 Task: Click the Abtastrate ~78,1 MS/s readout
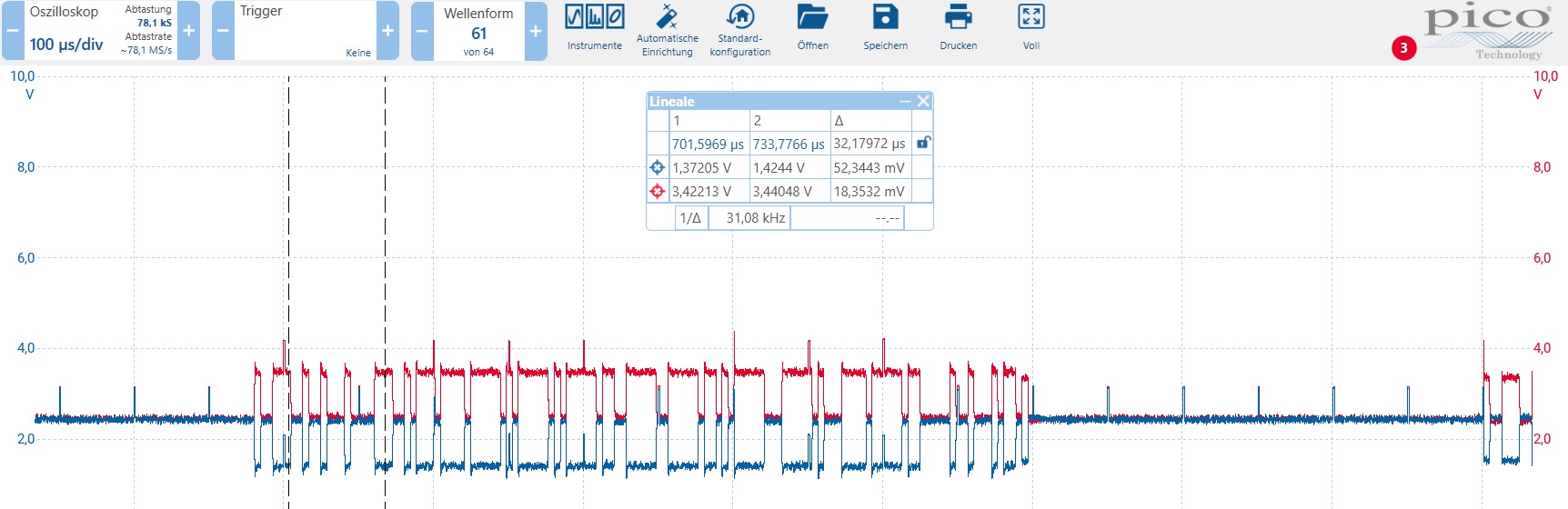(146, 44)
